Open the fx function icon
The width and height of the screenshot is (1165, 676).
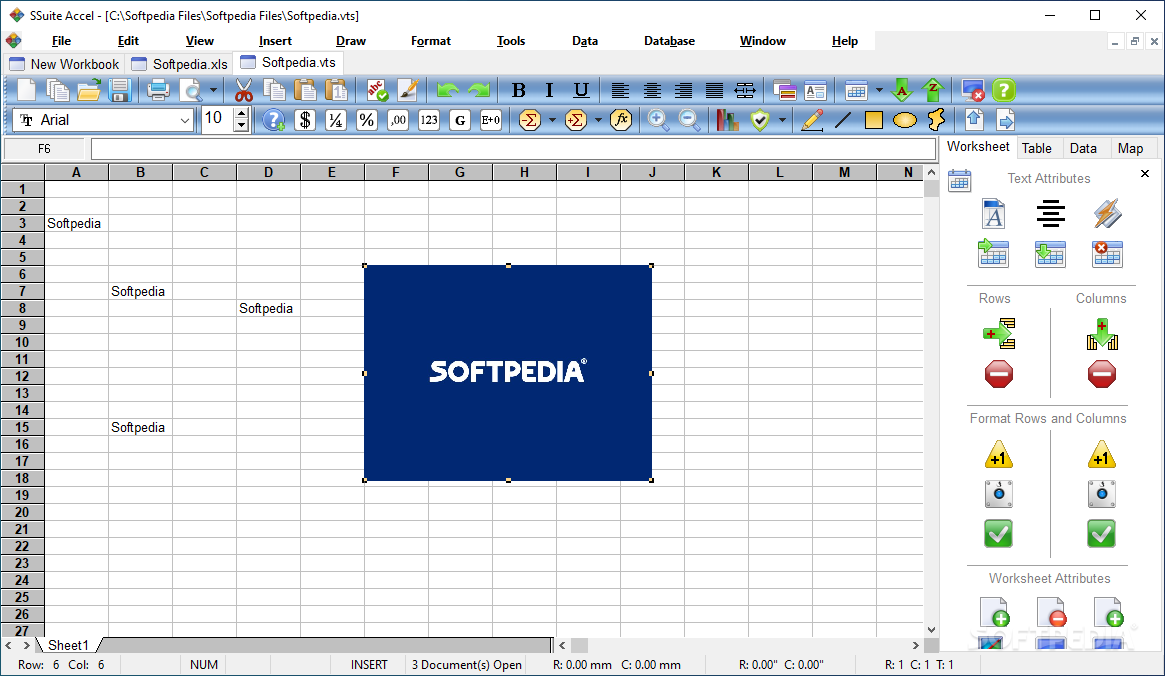[621, 120]
